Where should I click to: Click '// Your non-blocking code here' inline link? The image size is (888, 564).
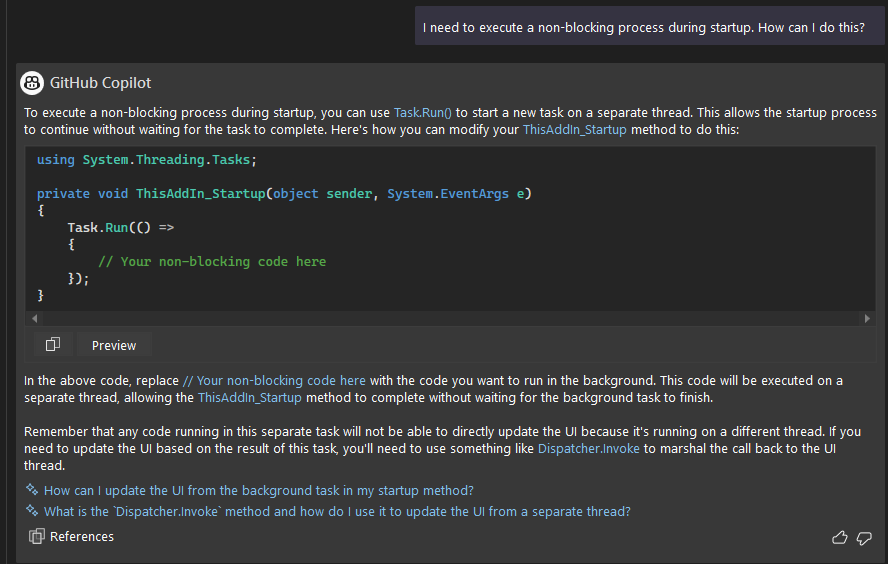[274, 381]
